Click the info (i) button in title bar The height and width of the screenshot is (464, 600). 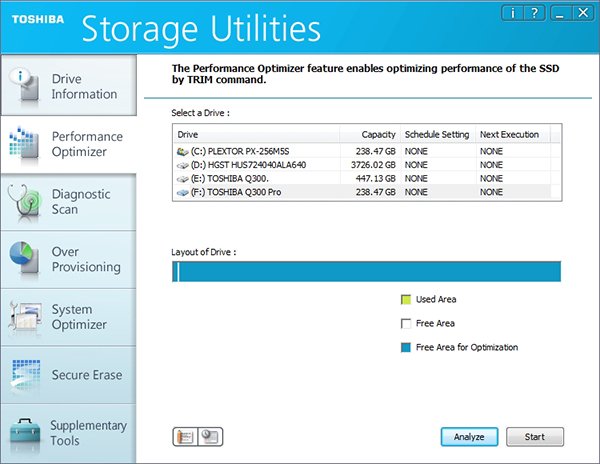point(512,13)
